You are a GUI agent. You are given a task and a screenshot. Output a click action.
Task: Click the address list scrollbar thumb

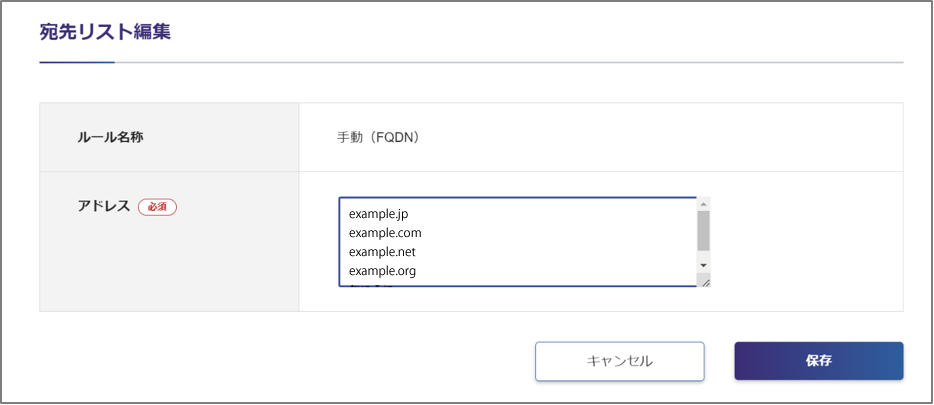pyautogui.click(x=703, y=230)
